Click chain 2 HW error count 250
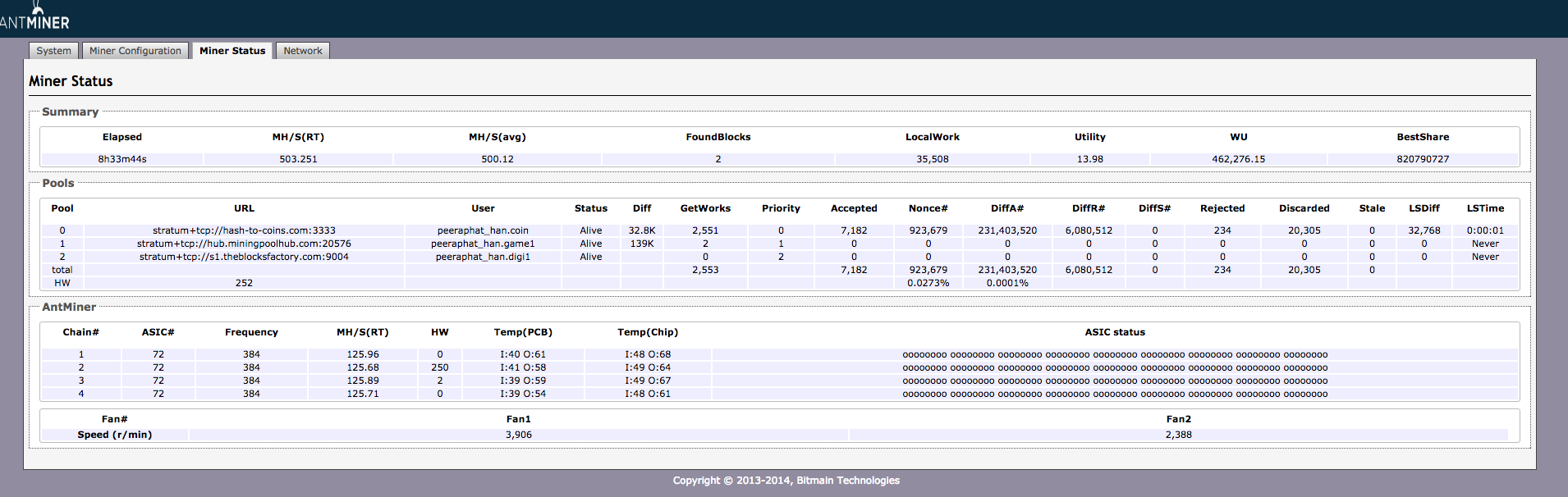 coord(440,367)
